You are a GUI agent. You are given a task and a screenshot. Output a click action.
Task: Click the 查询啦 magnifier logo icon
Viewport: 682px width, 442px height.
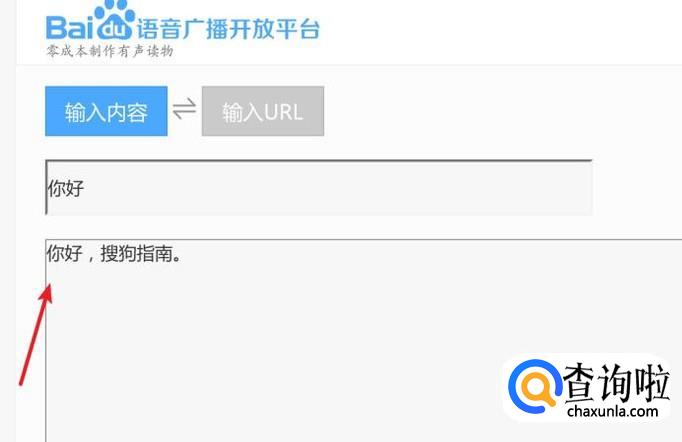534,386
